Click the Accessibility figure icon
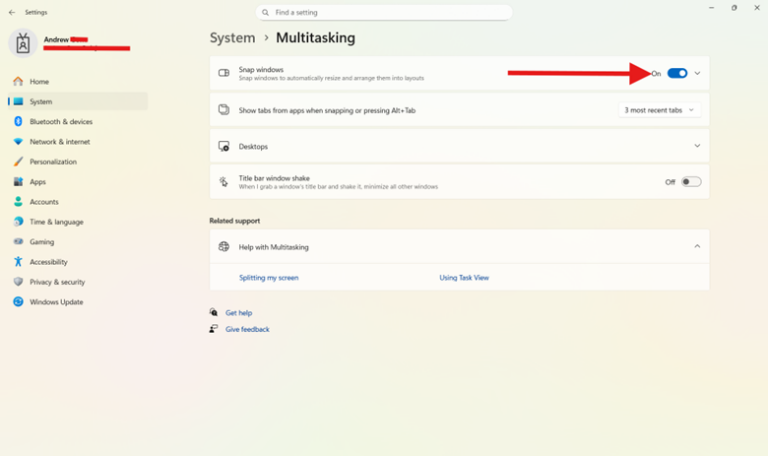This screenshot has height=456, width=768. [x=18, y=262]
